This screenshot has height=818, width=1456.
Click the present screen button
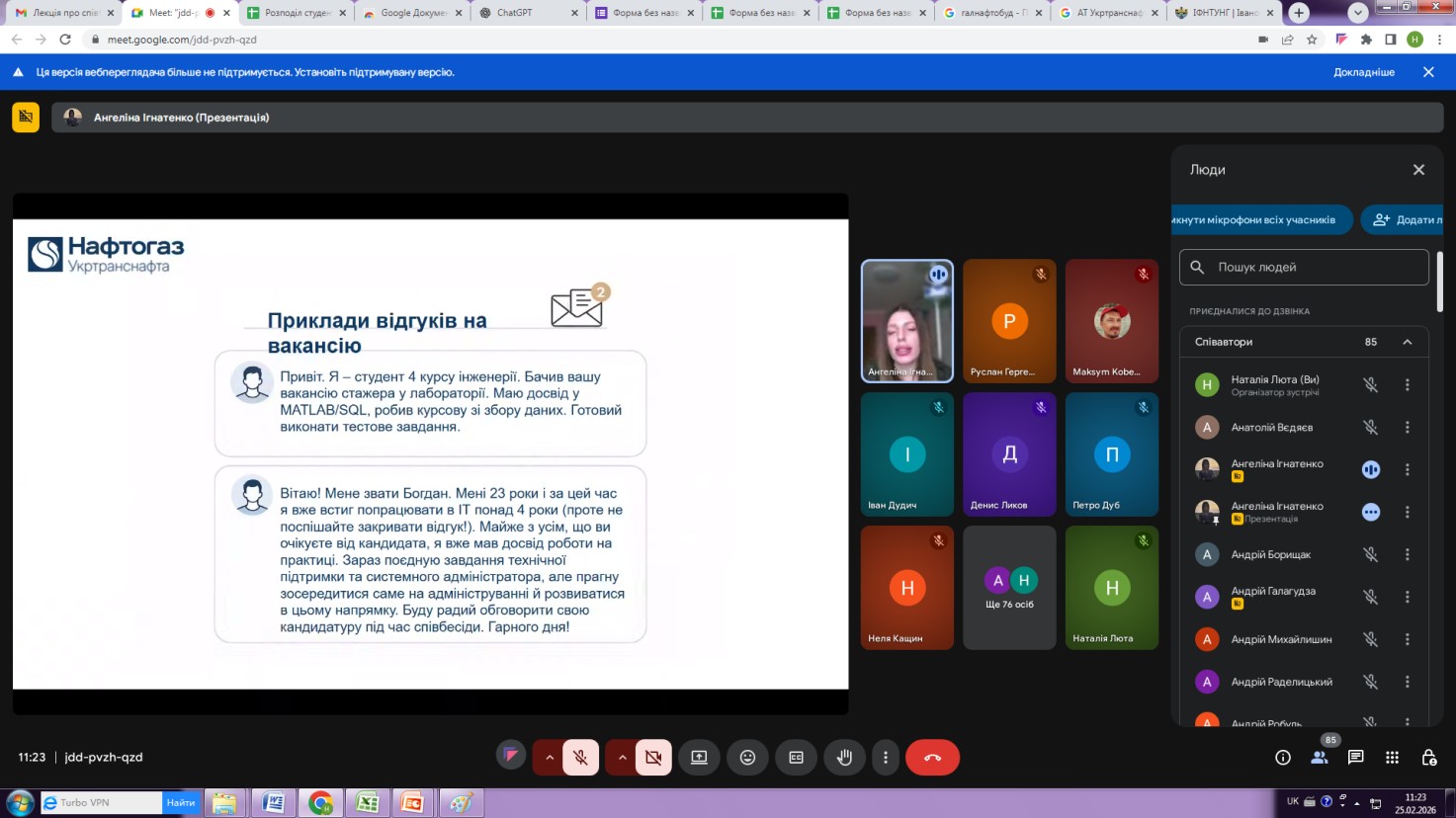click(699, 758)
